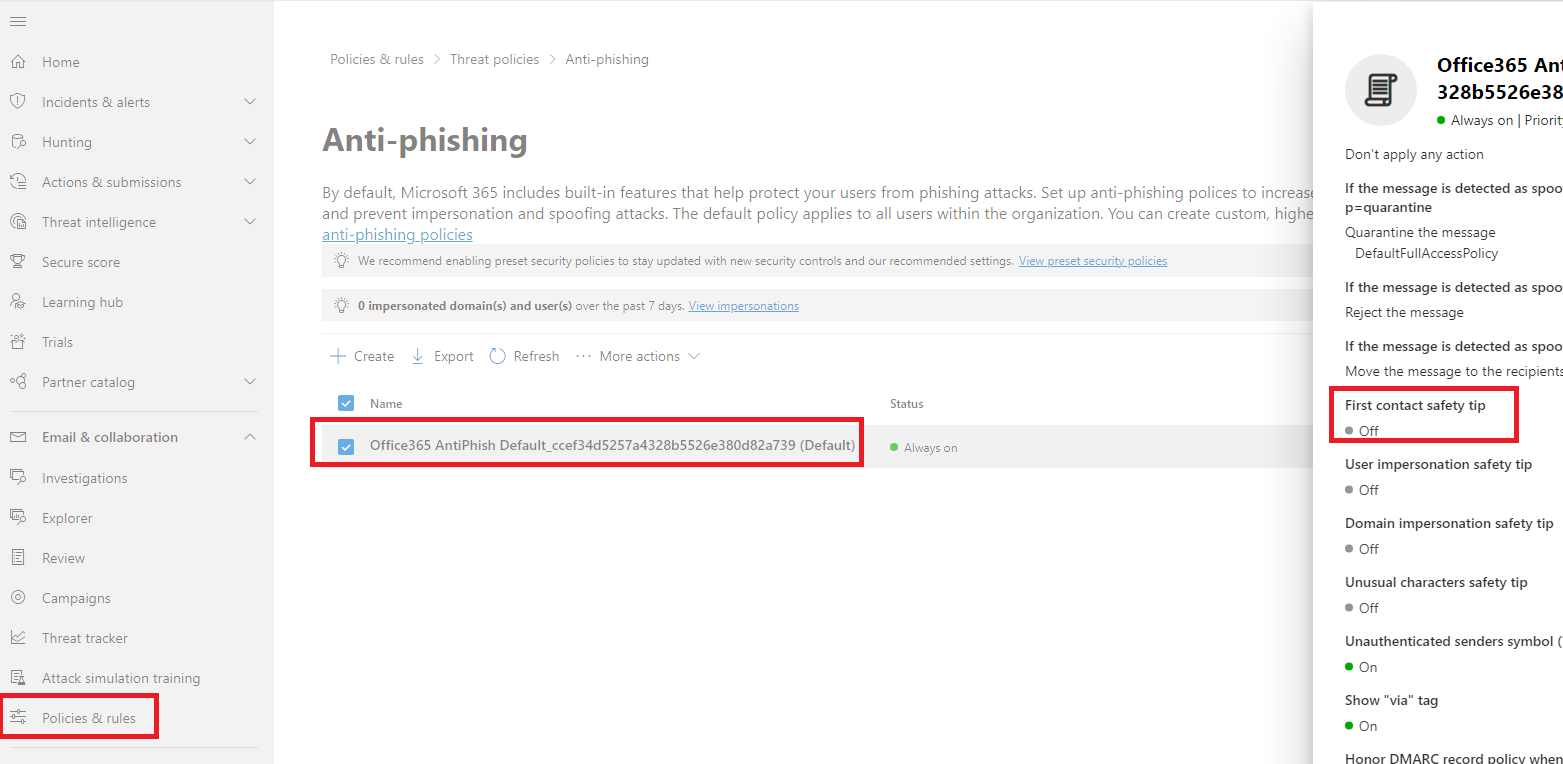The width and height of the screenshot is (1563, 764).
Task: Expand the Actions & submissions chevron
Action: (250, 182)
